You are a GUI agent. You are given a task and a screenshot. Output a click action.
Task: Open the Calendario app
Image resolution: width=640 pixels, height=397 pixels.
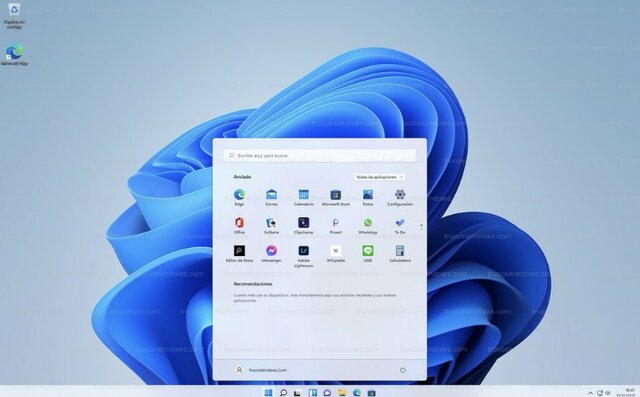pyautogui.click(x=303, y=197)
